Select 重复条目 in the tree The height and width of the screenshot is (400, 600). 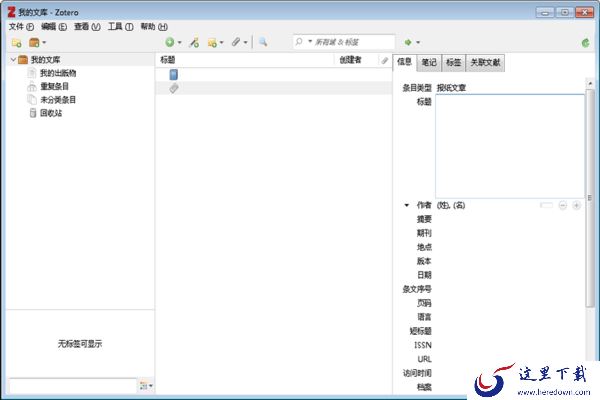[x=54, y=87]
